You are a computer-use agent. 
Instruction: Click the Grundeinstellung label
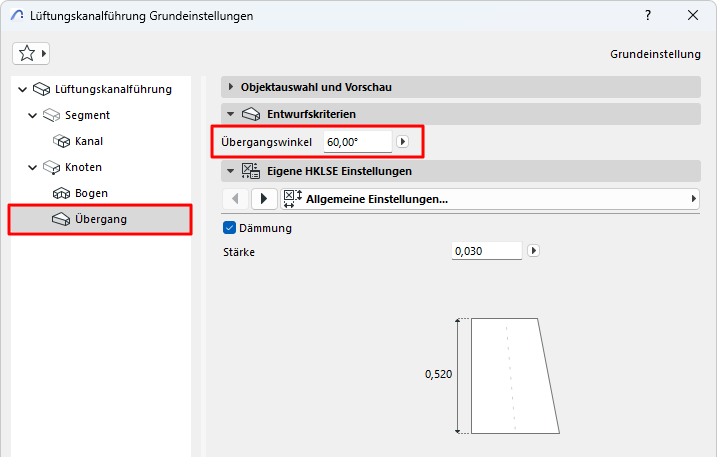(x=655, y=54)
